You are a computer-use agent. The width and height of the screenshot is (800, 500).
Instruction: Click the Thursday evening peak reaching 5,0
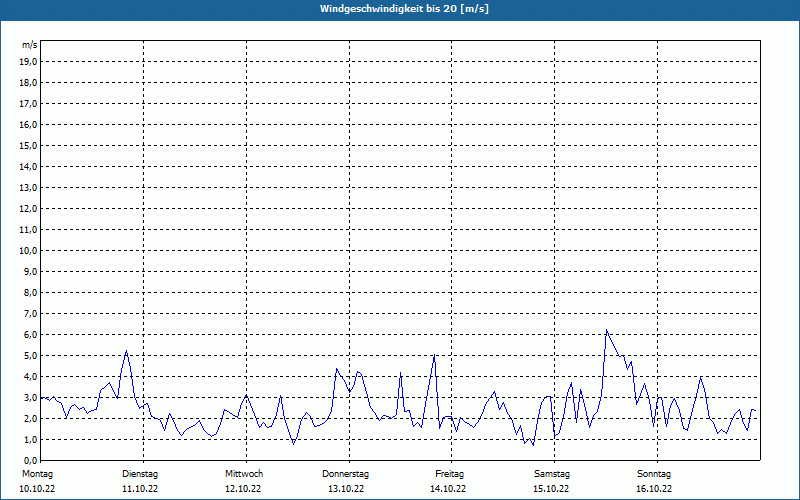[x=434, y=355]
